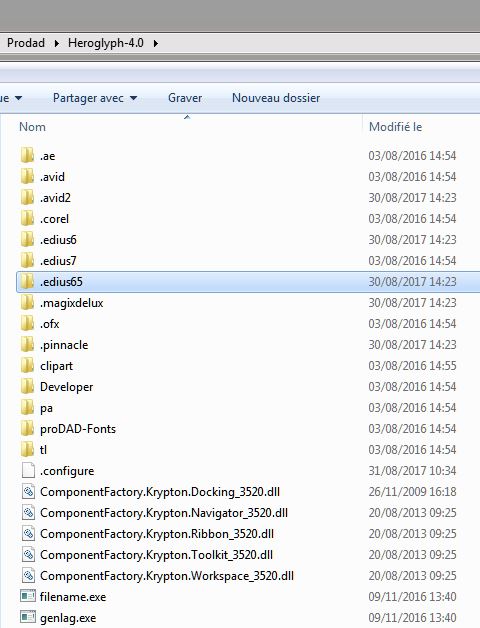Click the .avid2 folder icon
Viewport: 480px width, 628px height.
click(27, 197)
